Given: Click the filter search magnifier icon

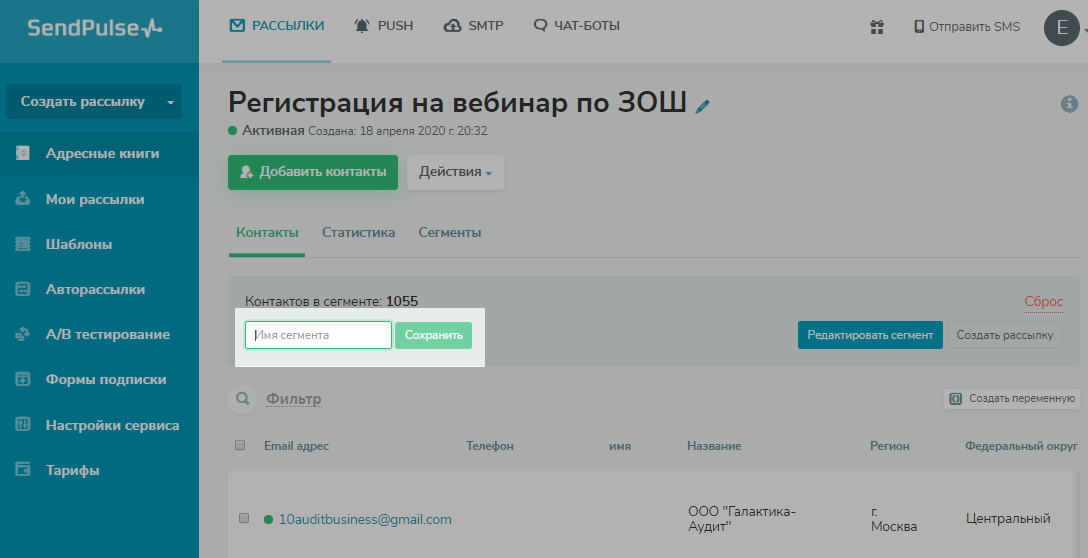Looking at the screenshot, I should [242, 399].
